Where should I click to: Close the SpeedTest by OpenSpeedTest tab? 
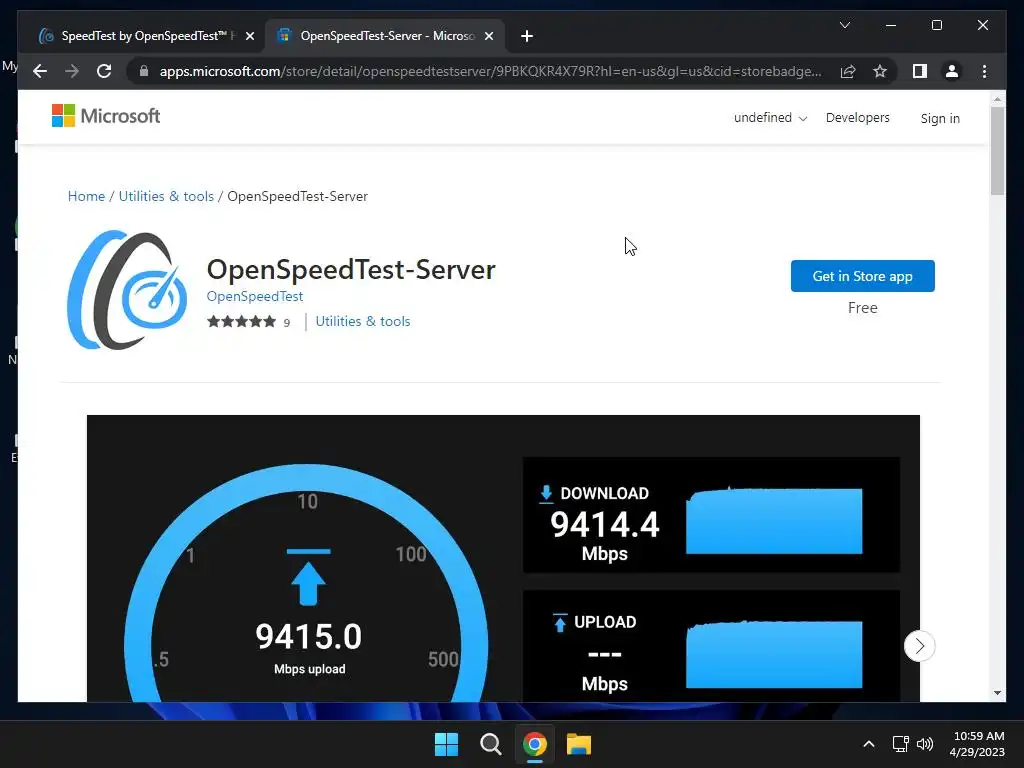(249, 36)
